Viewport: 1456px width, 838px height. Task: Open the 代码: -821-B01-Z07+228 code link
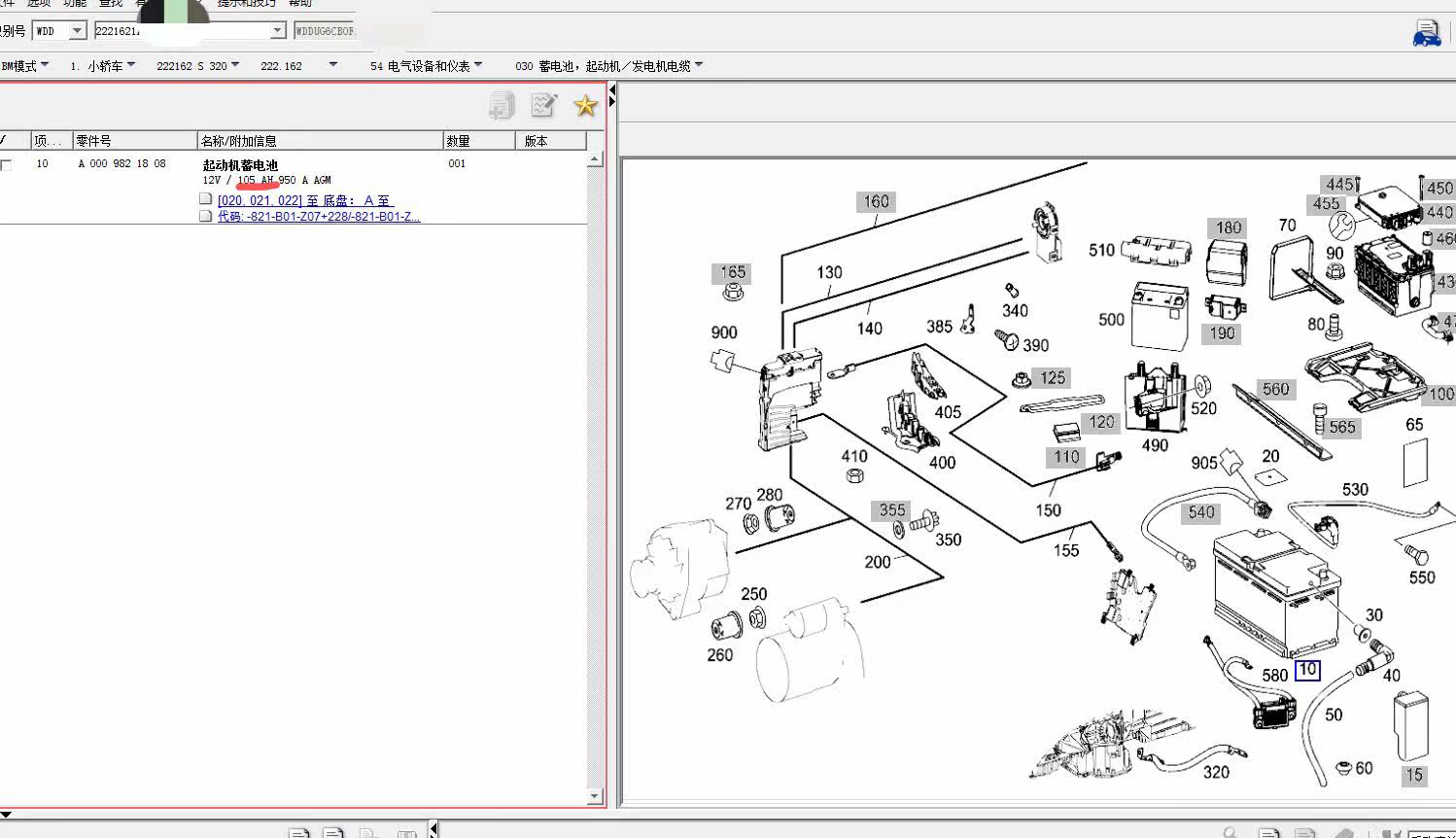pyautogui.click(x=319, y=217)
